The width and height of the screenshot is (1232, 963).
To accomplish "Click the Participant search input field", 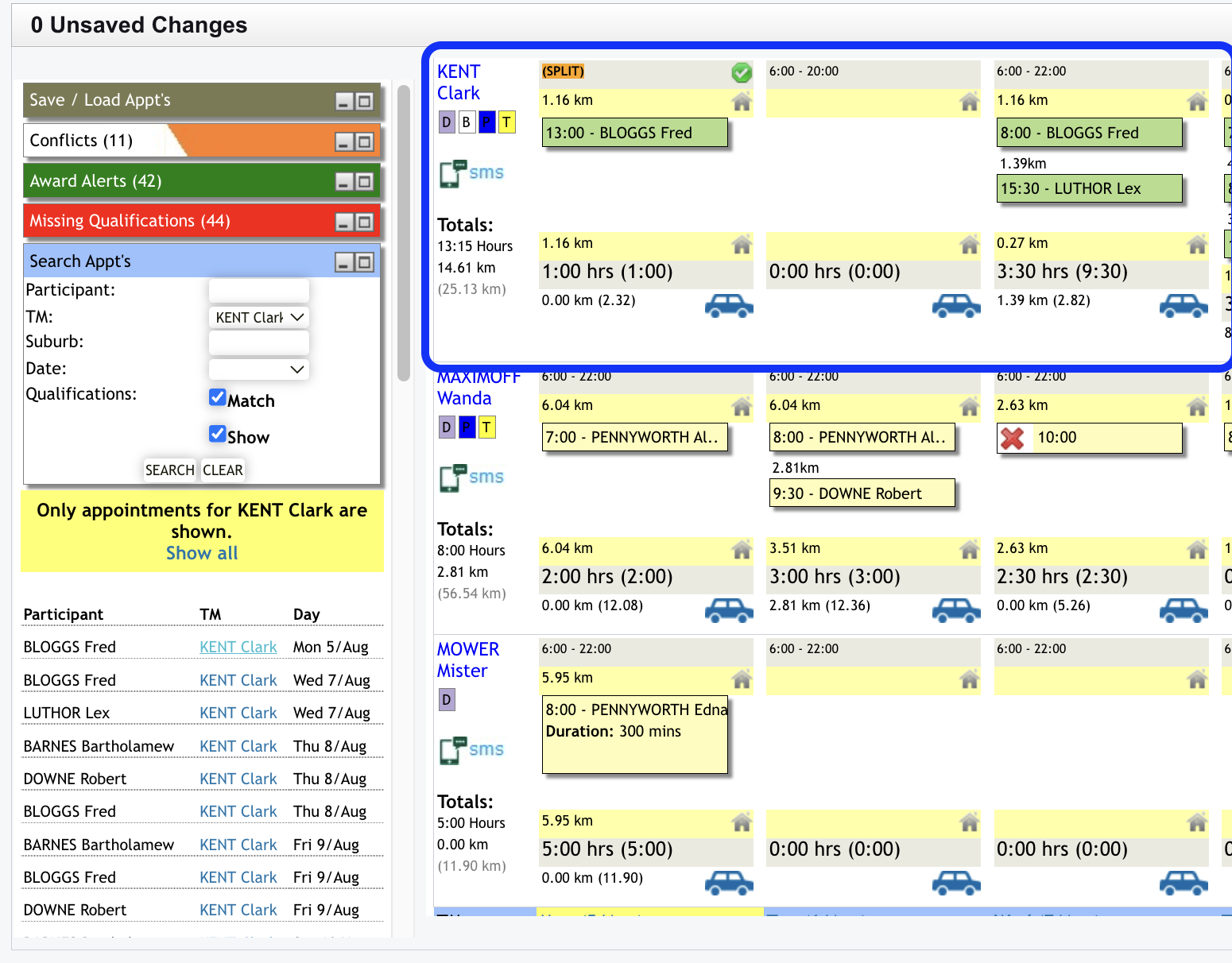I will point(258,290).
